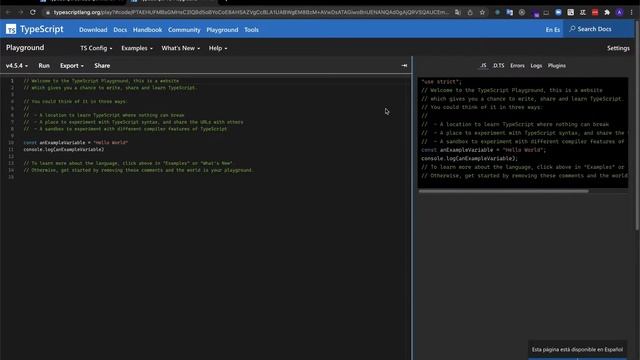Open Community in the top navigation

pos(184,30)
